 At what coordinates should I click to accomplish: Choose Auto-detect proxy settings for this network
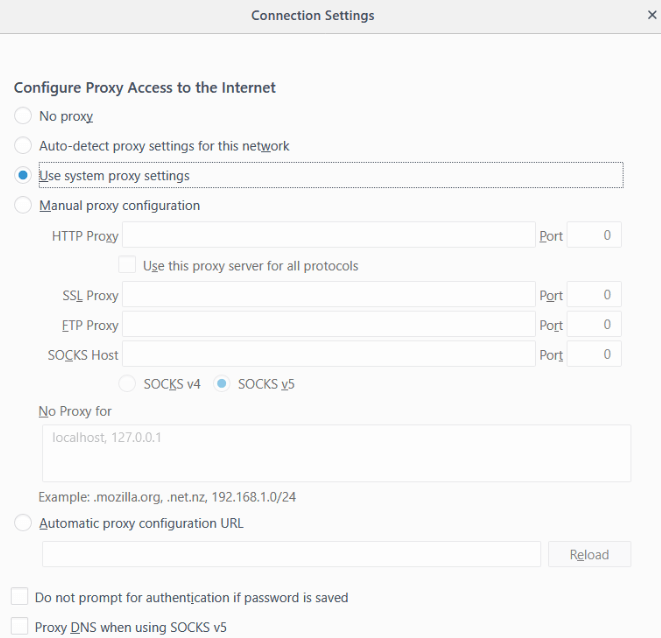pos(23,146)
